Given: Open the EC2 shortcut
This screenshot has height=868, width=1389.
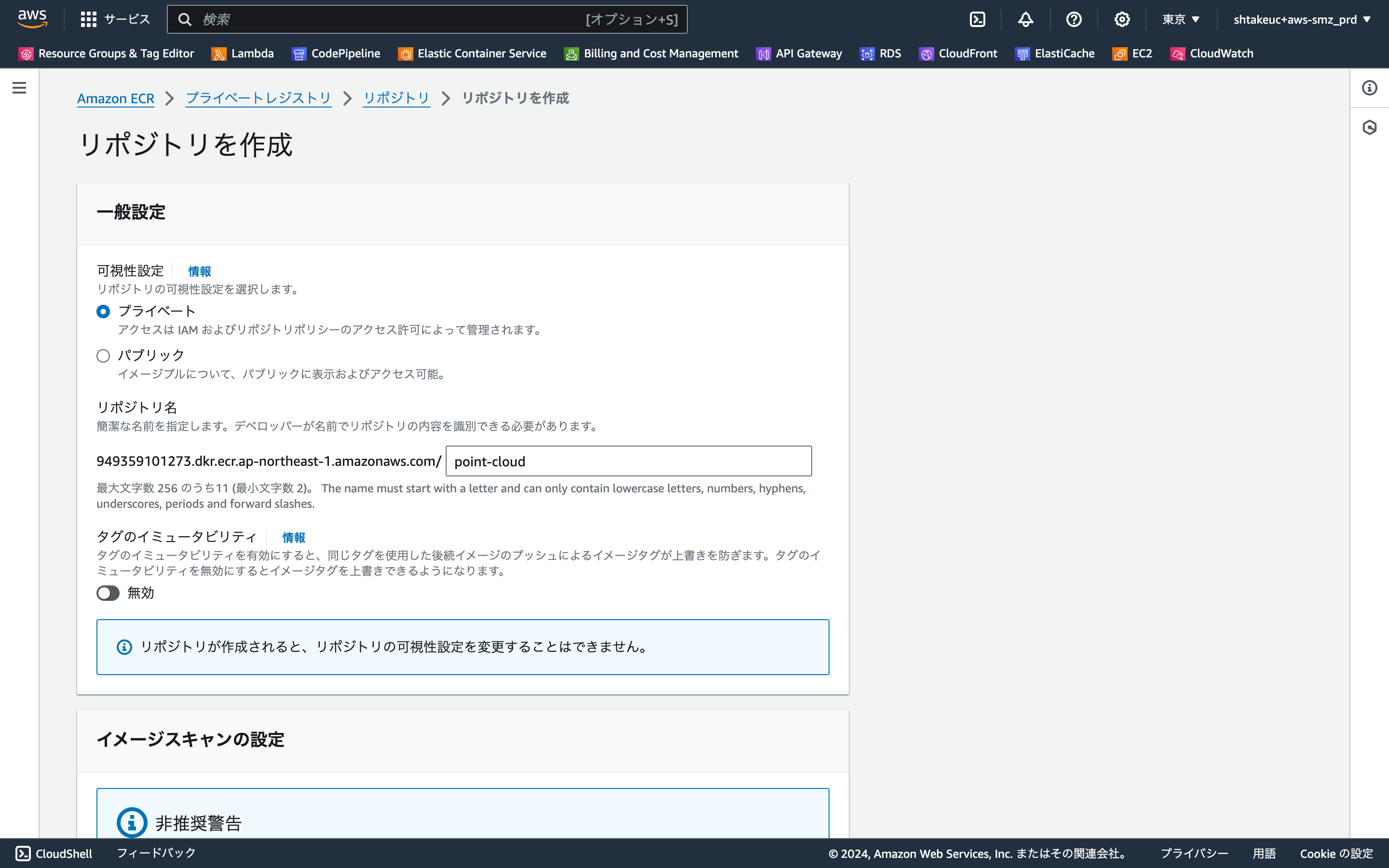Looking at the screenshot, I should click(x=1132, y=54).
